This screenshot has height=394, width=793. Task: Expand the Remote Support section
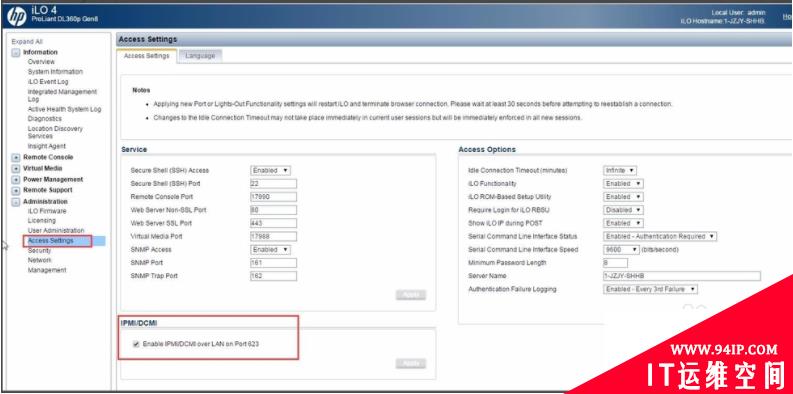point(16,190)
